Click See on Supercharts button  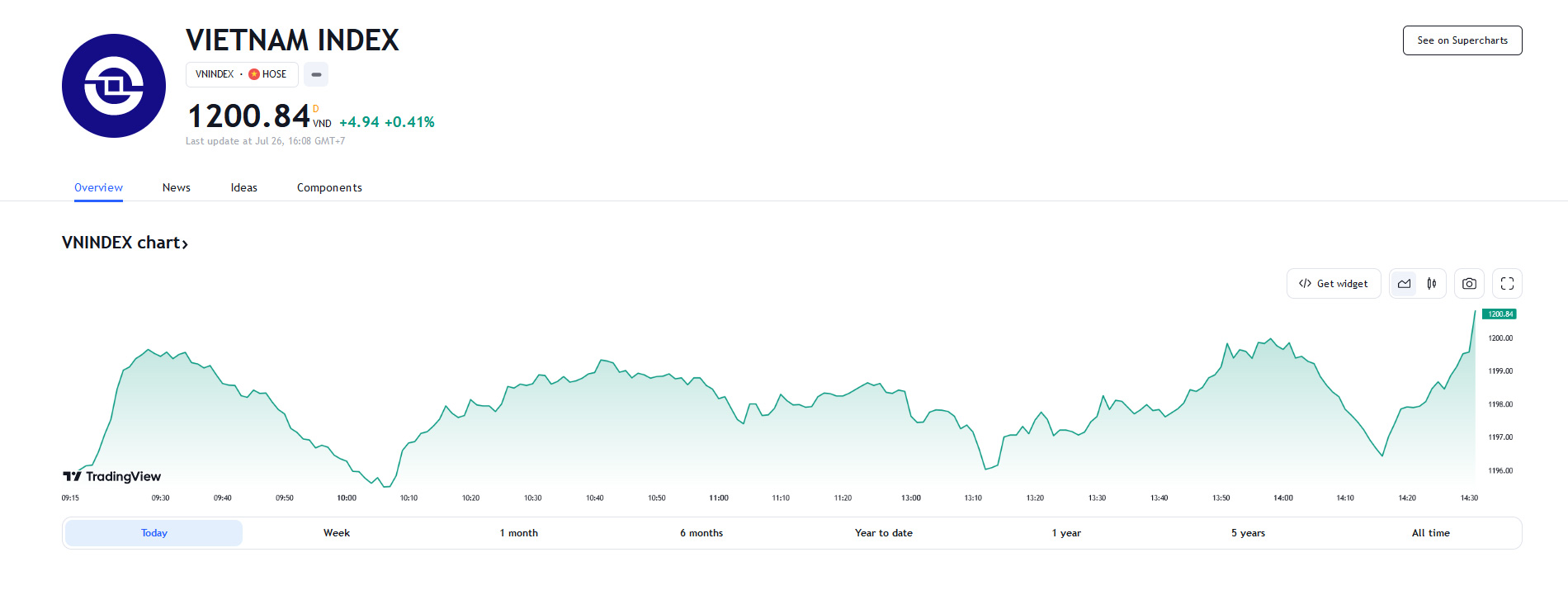(1462, 40)
